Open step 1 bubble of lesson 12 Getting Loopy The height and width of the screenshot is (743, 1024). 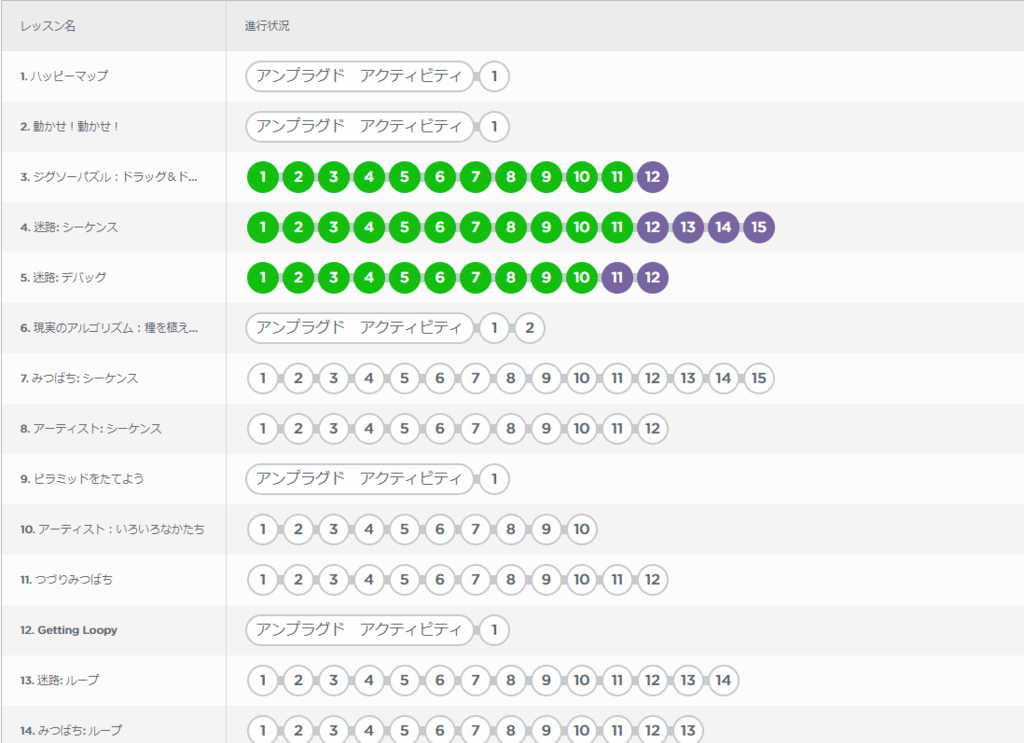(494, 630)
